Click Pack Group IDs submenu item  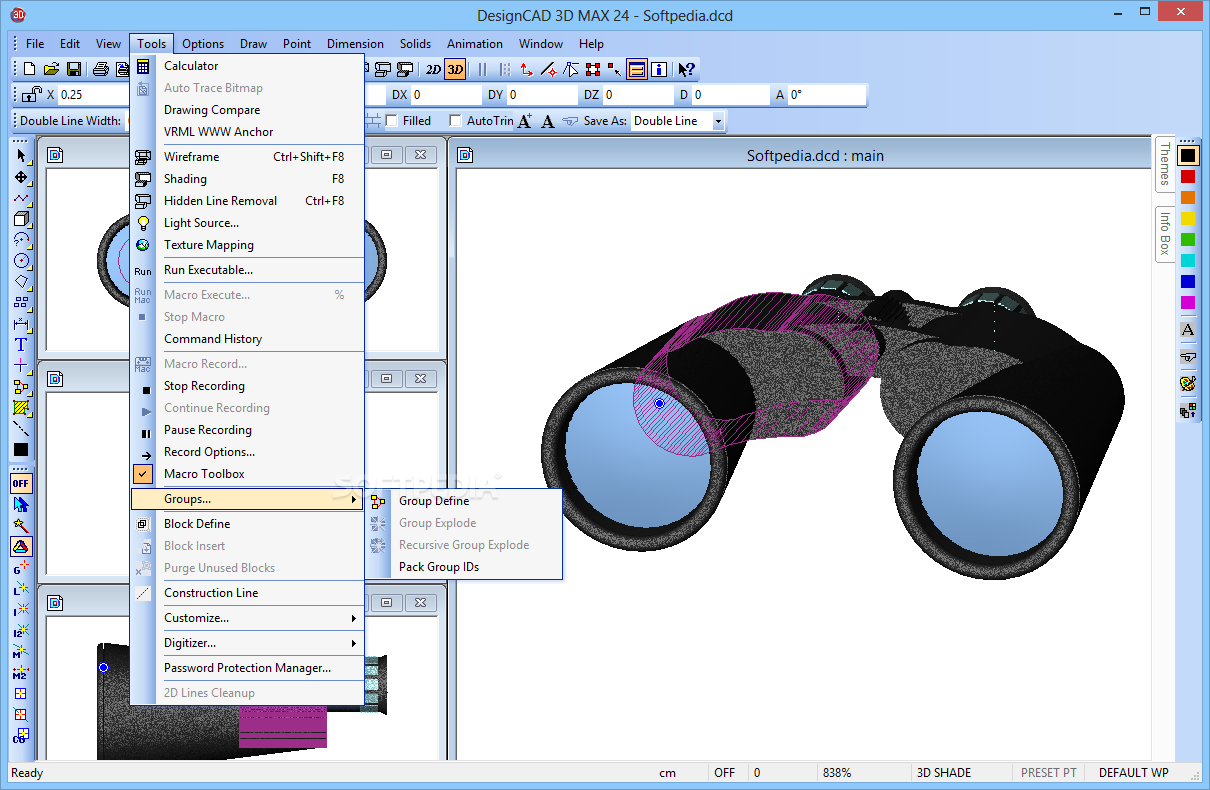click(x=465, y=567)
